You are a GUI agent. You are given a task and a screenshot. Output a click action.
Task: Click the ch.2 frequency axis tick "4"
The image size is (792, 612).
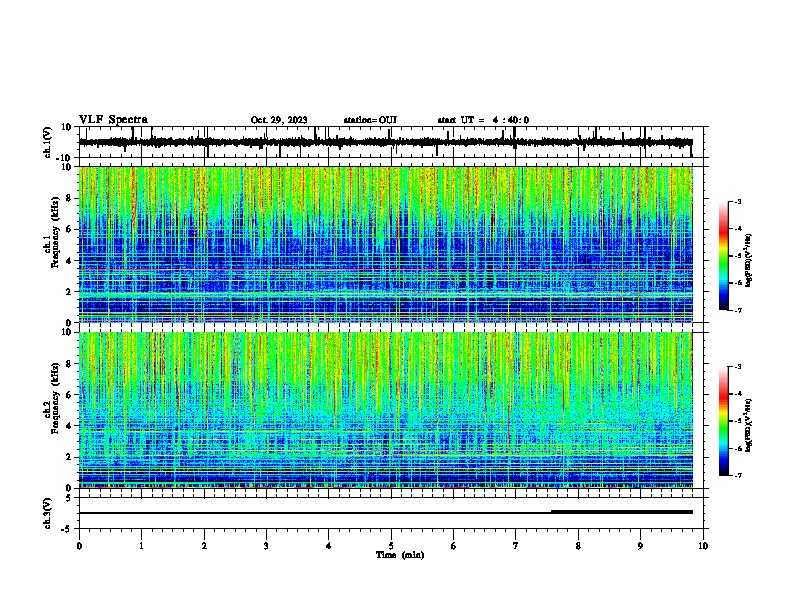[x=70, y=426]
